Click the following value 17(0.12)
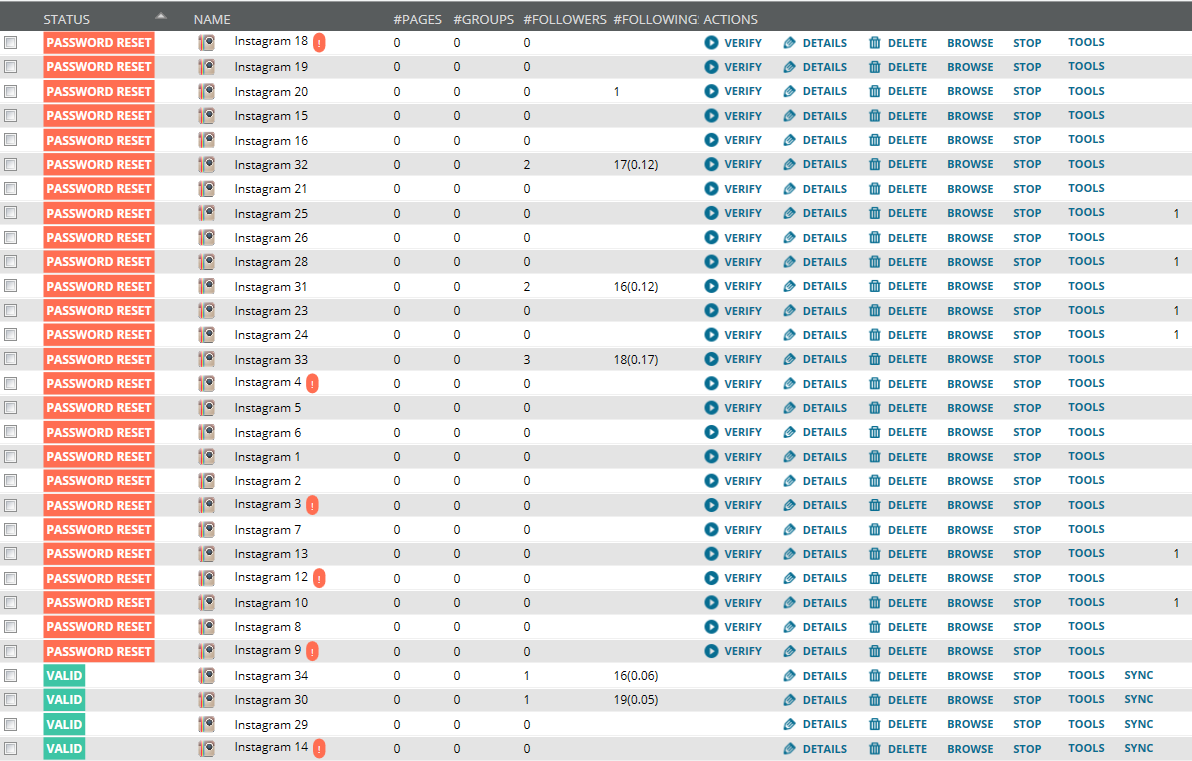Viewport: 1192px width, 761px height. coord(636,164)
